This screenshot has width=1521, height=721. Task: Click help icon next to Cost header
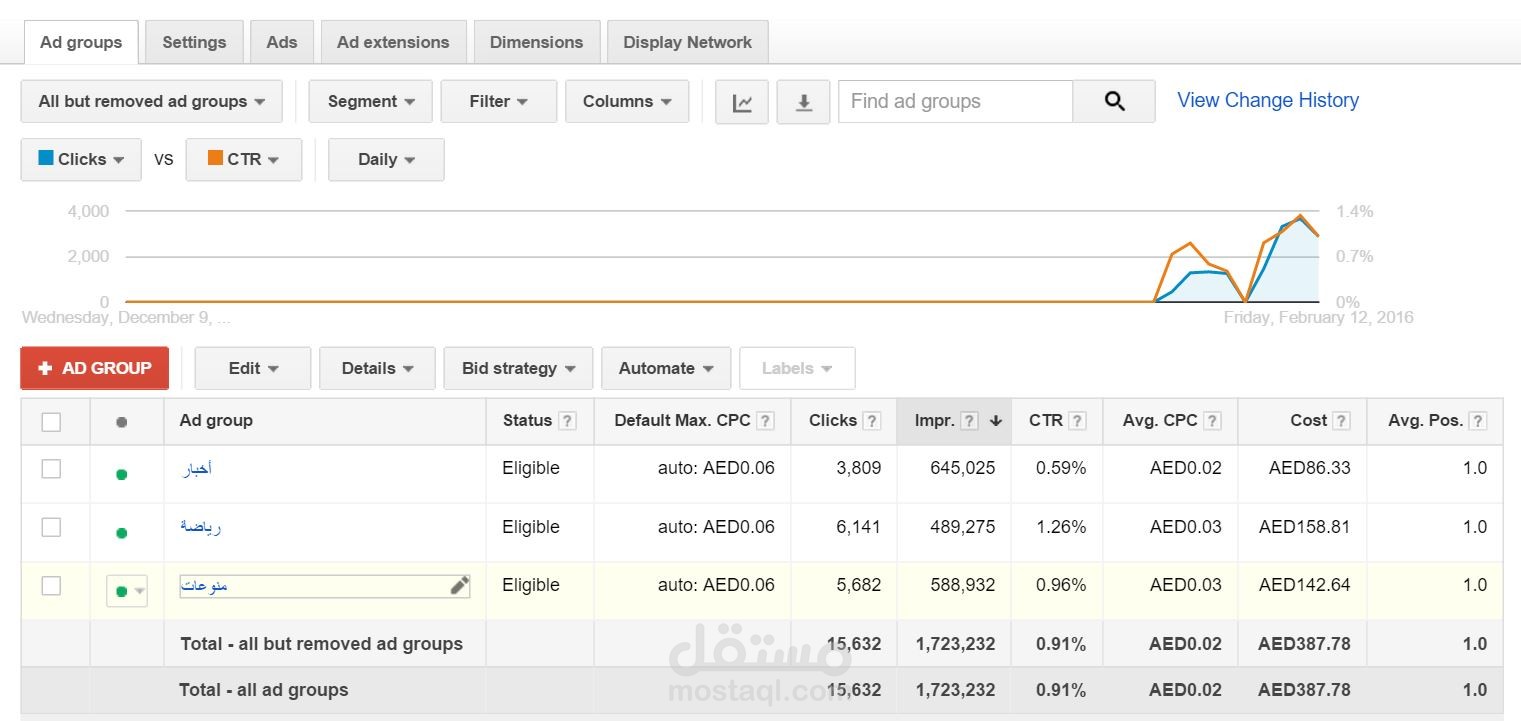coord(1341,421)
